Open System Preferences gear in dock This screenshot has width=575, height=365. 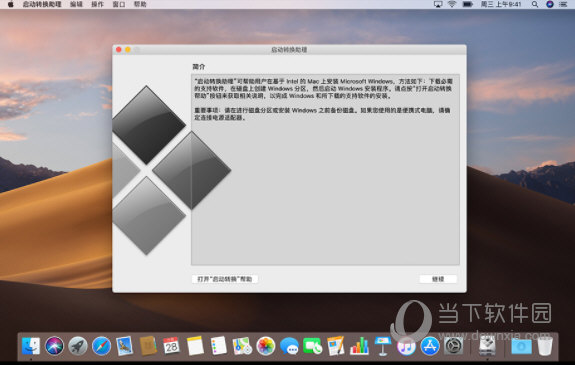[453, 346]
